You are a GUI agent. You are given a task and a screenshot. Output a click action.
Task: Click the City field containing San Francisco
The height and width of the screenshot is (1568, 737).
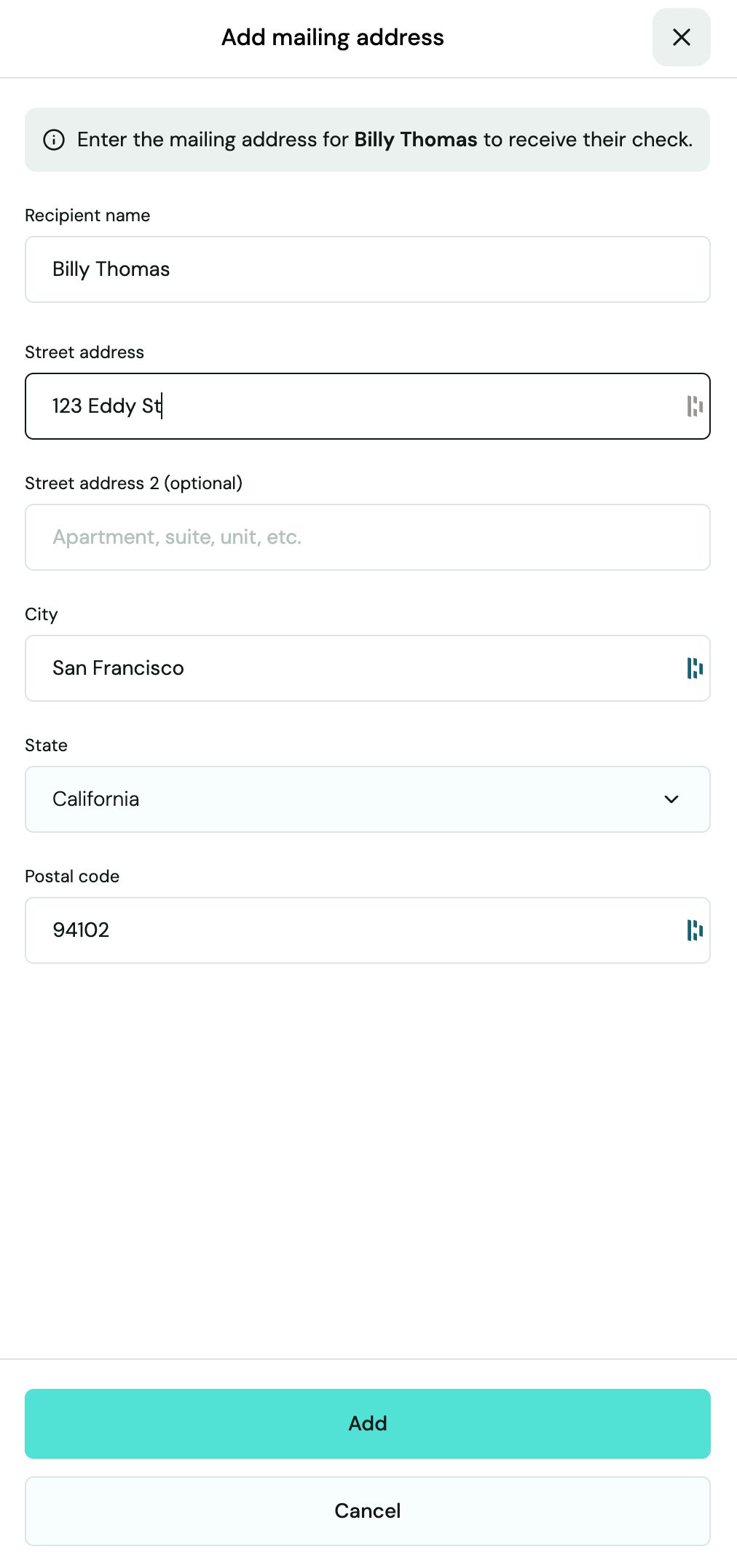[x=368, y=668]
